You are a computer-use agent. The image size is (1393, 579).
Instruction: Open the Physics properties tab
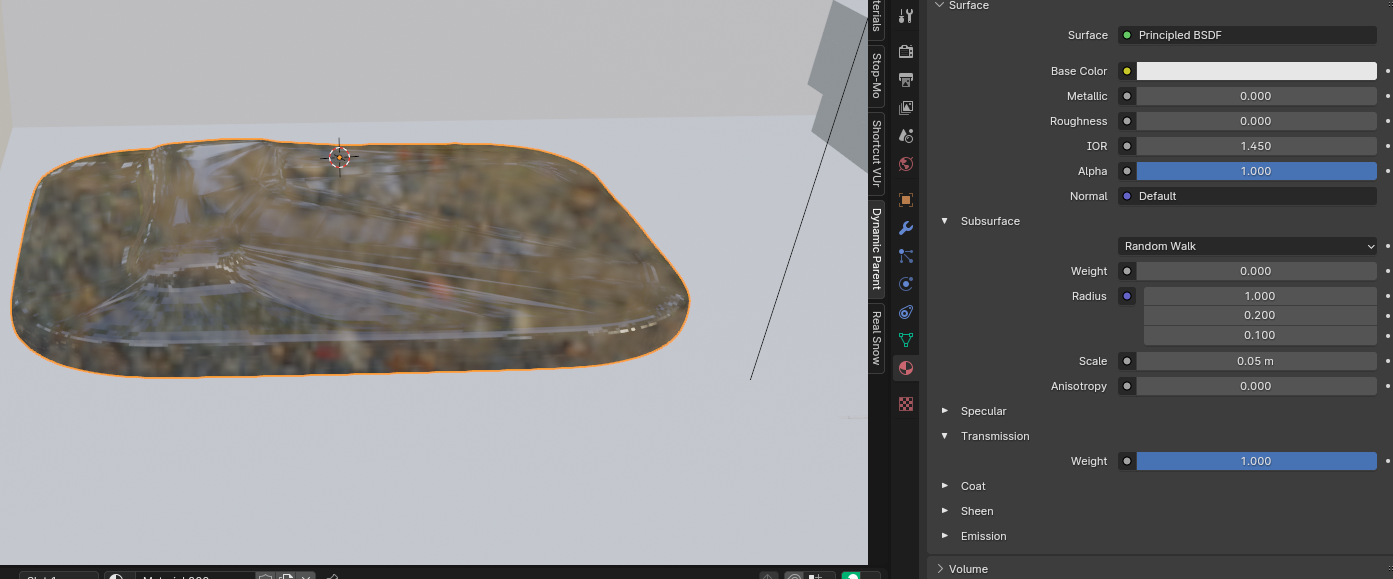click(906, 284)
